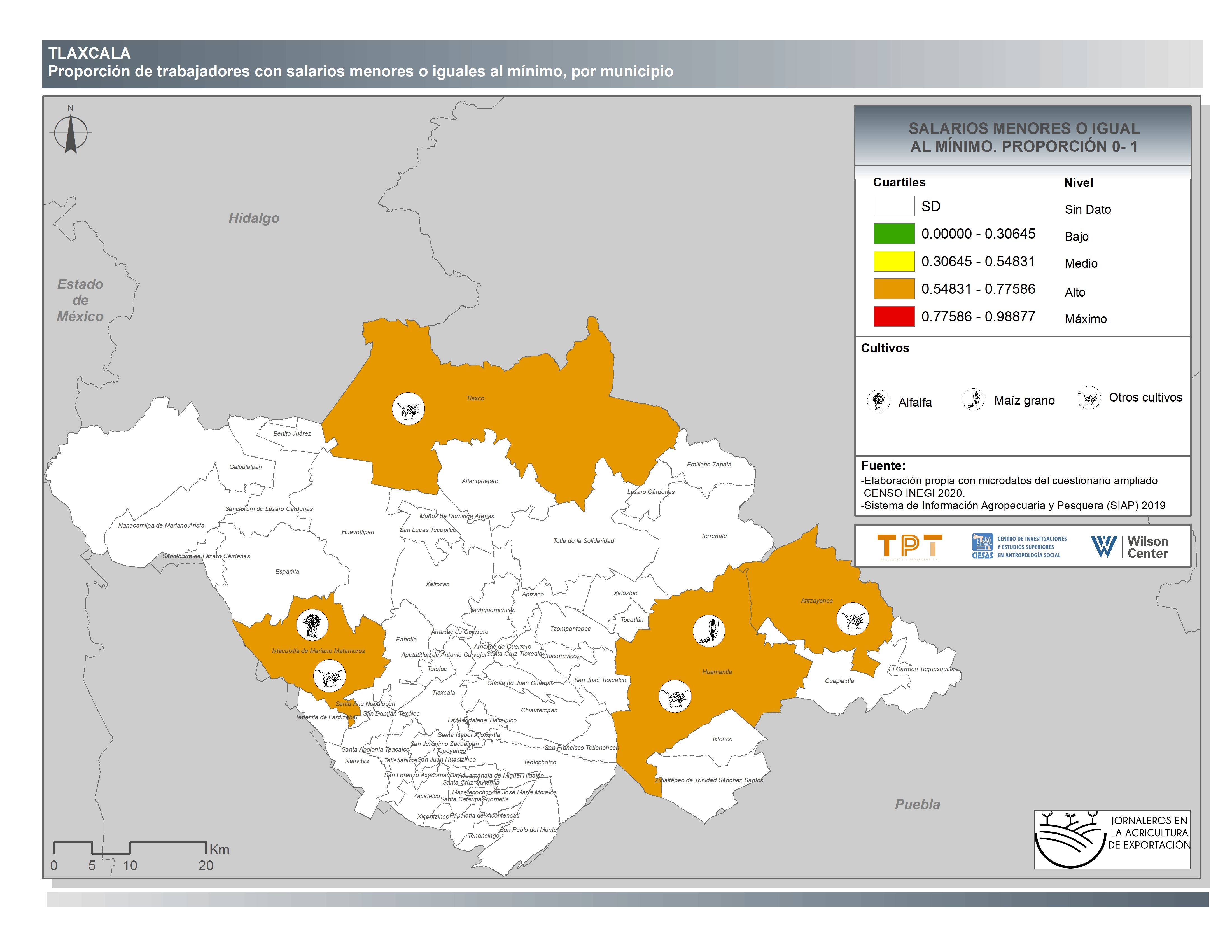Viewport: 1232px width, 952px height.
Task: Click the red Máximo color swatch
Action: 893,316
